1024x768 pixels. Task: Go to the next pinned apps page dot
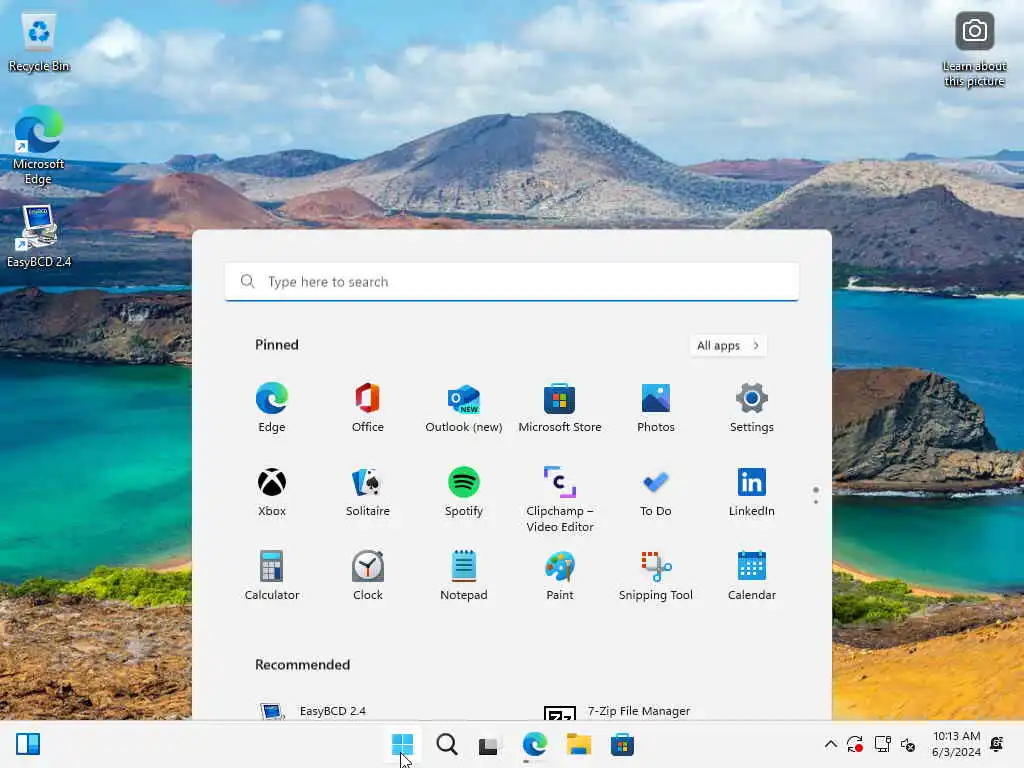[x=816, y=502]
